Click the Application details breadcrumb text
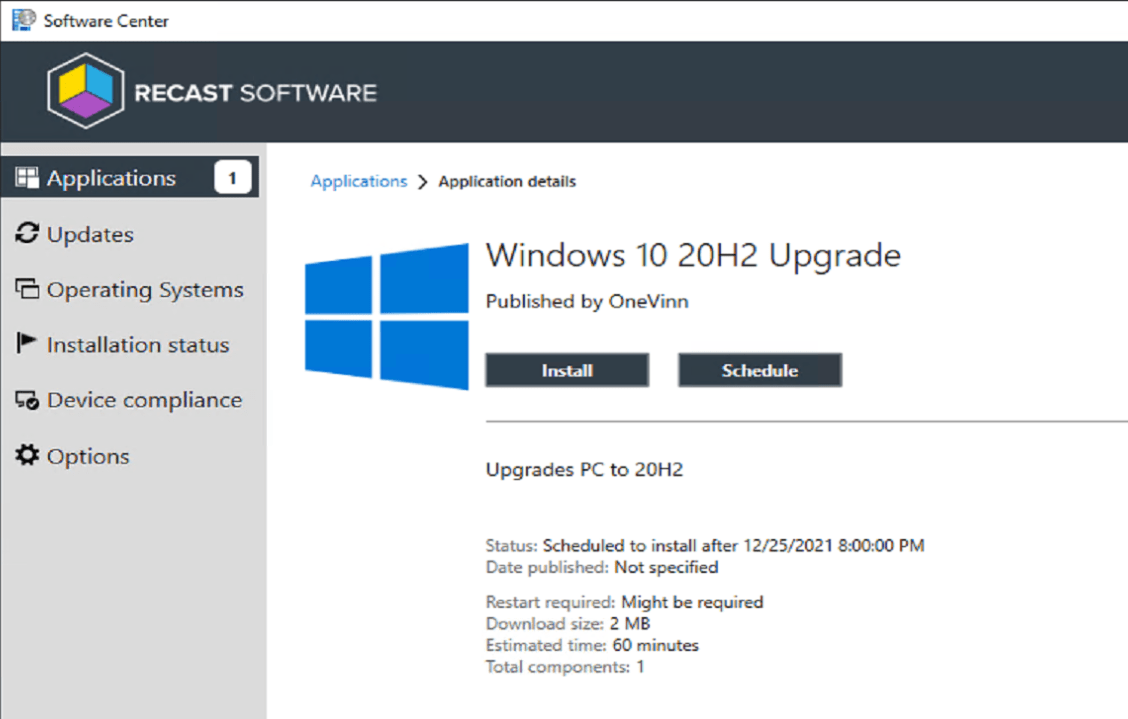Viewport: 1128px width, 719px height. [507, 182]
